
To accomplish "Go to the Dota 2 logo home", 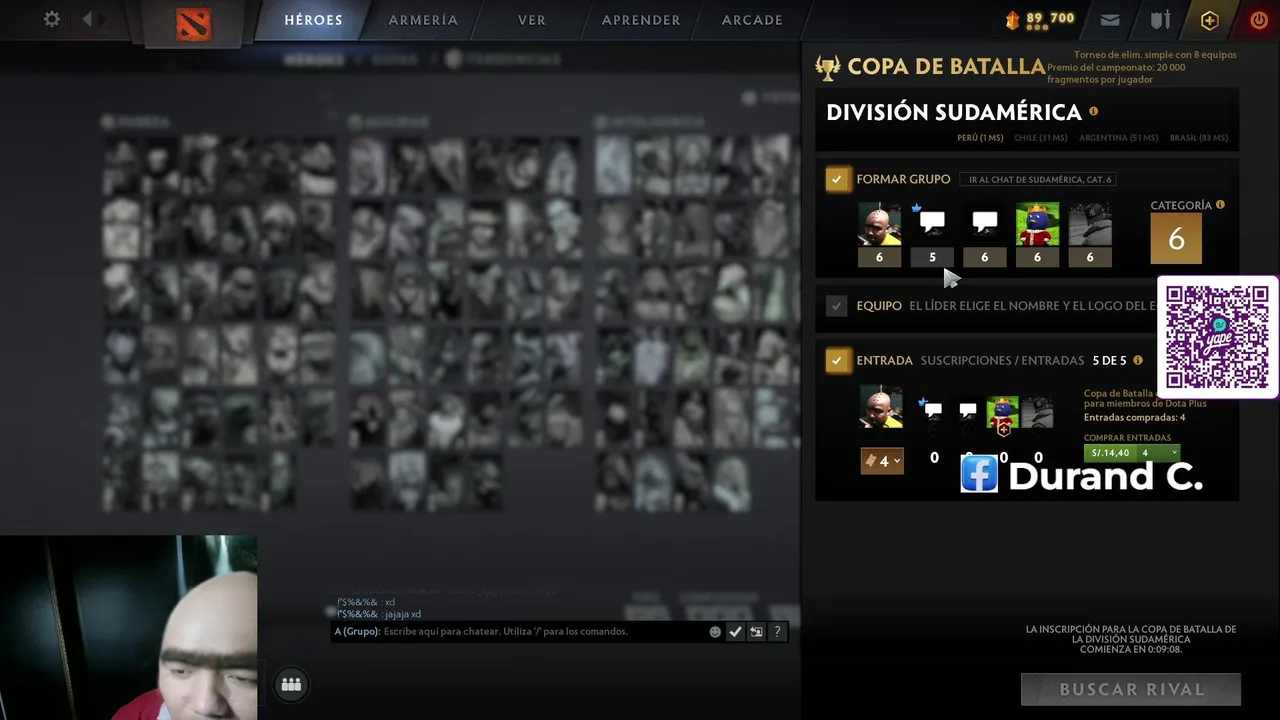I will tap(193, 22).
